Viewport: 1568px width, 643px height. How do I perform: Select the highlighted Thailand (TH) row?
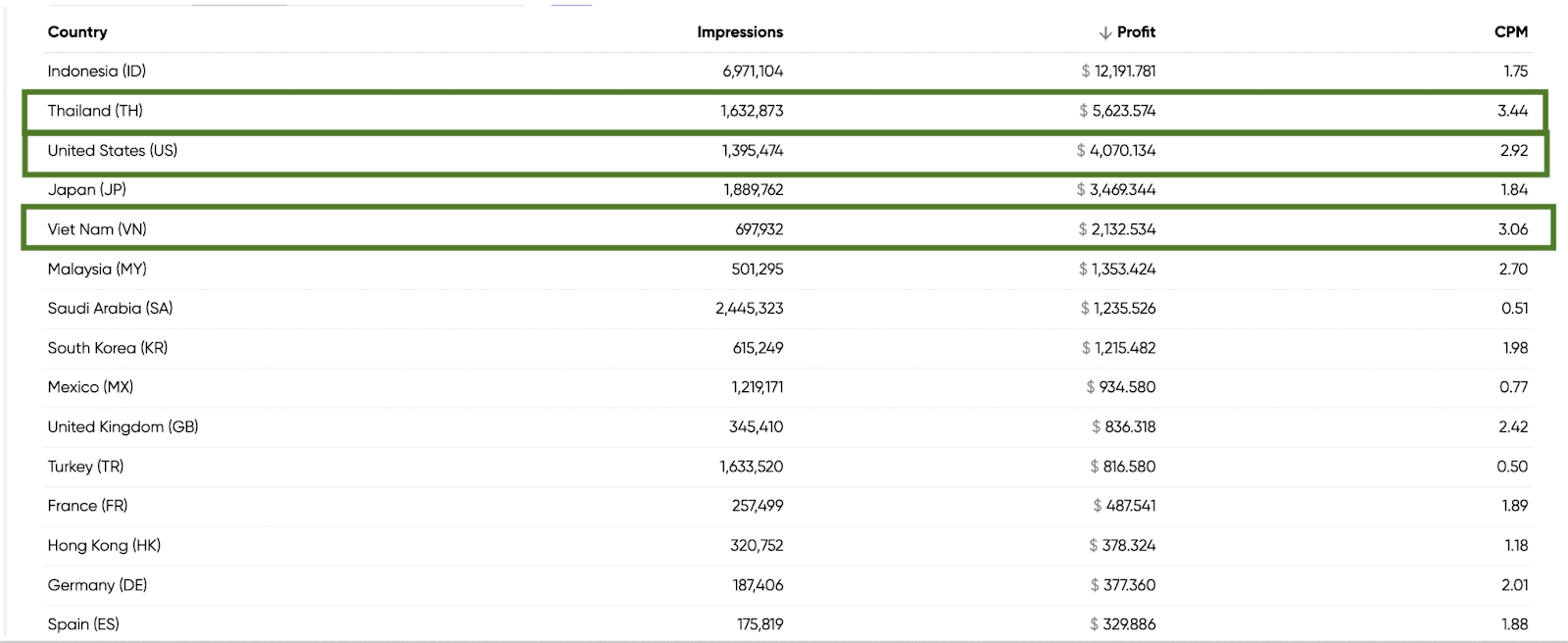click(x=95, y=111)
